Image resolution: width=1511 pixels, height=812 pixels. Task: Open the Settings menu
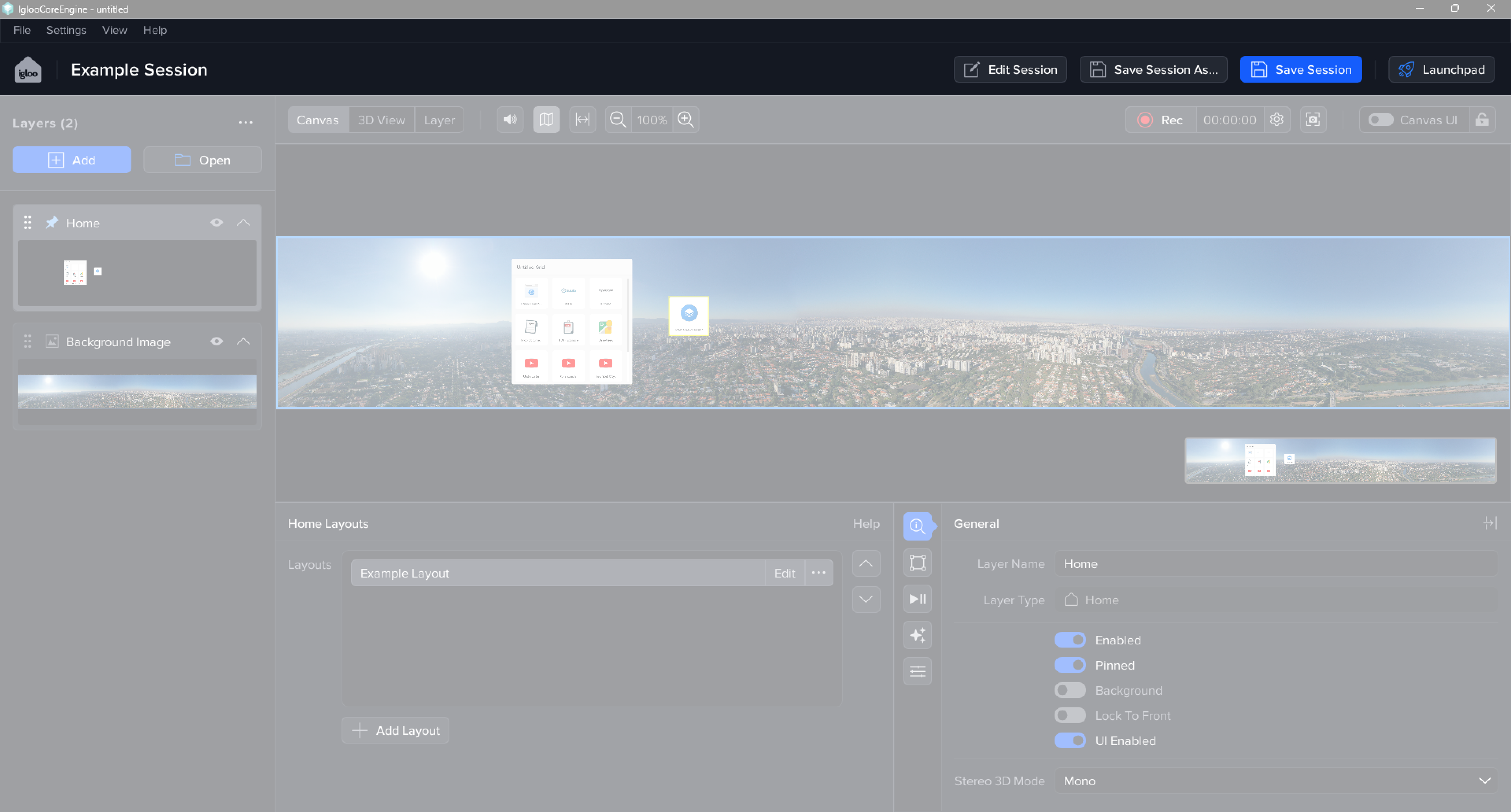click(66, 30)
